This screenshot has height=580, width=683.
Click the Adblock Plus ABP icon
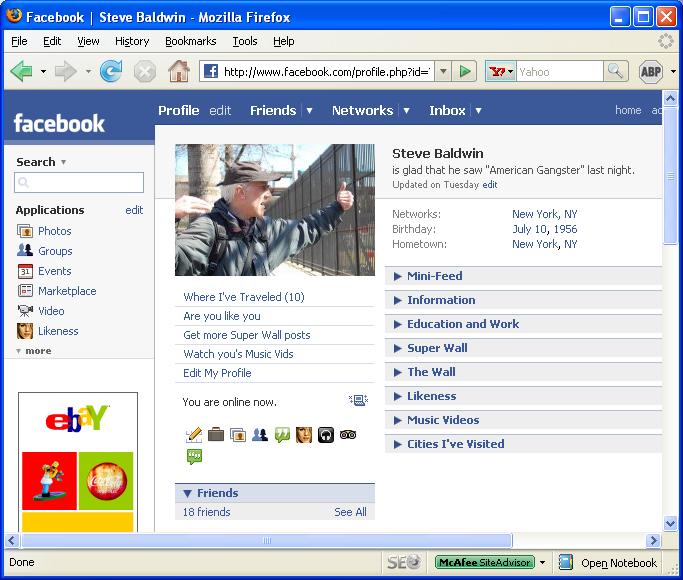tap(650, 71)
